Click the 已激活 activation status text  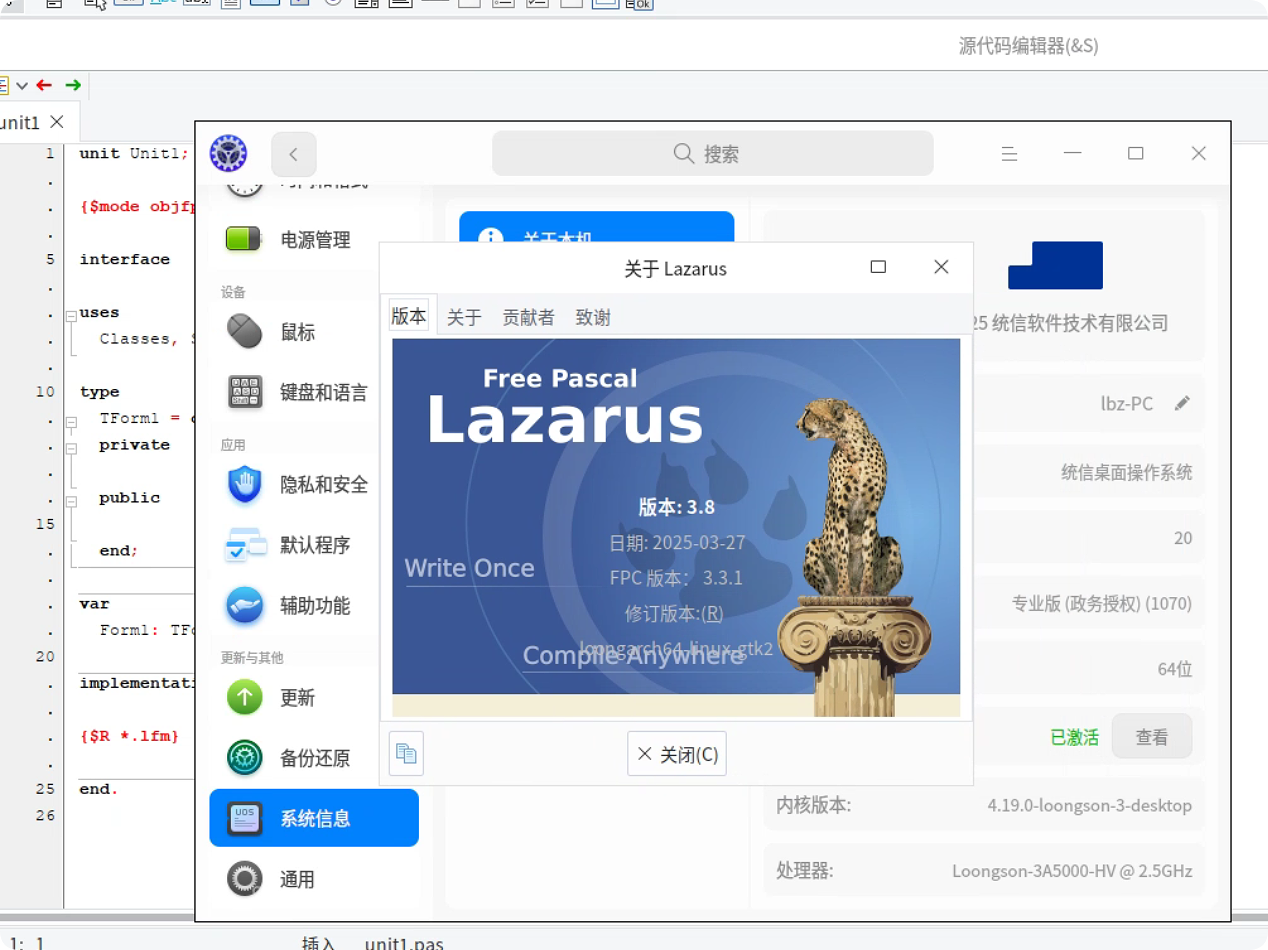pyautogui.click(x=1074, y=737)
